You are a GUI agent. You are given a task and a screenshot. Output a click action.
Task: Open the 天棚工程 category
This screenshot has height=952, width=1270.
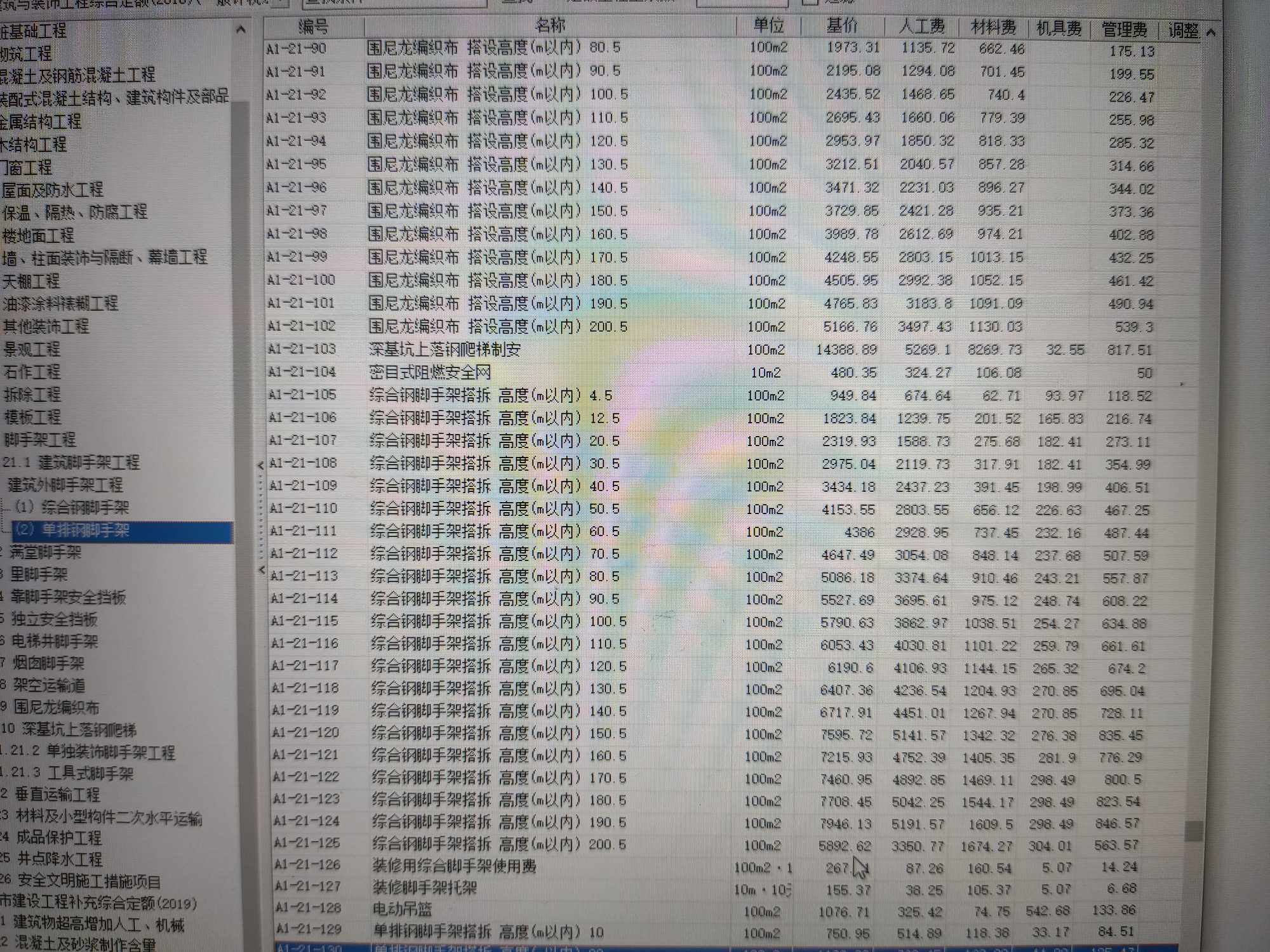(31, 281)
